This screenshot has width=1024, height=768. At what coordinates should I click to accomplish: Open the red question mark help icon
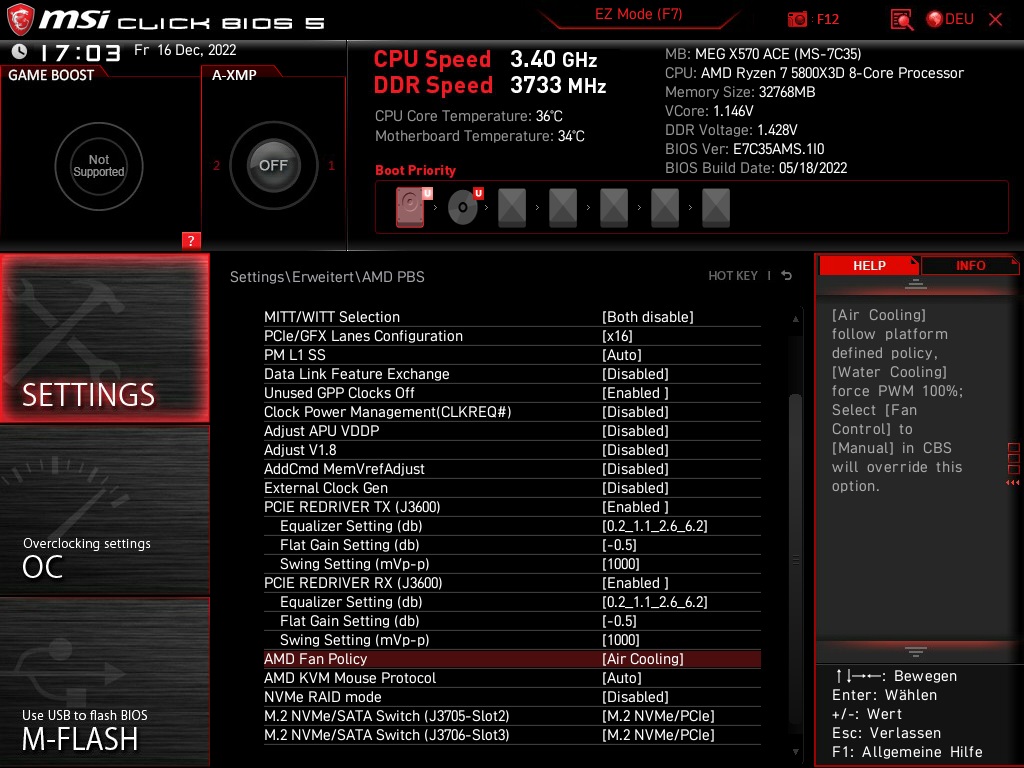click(x=191, y=240)
